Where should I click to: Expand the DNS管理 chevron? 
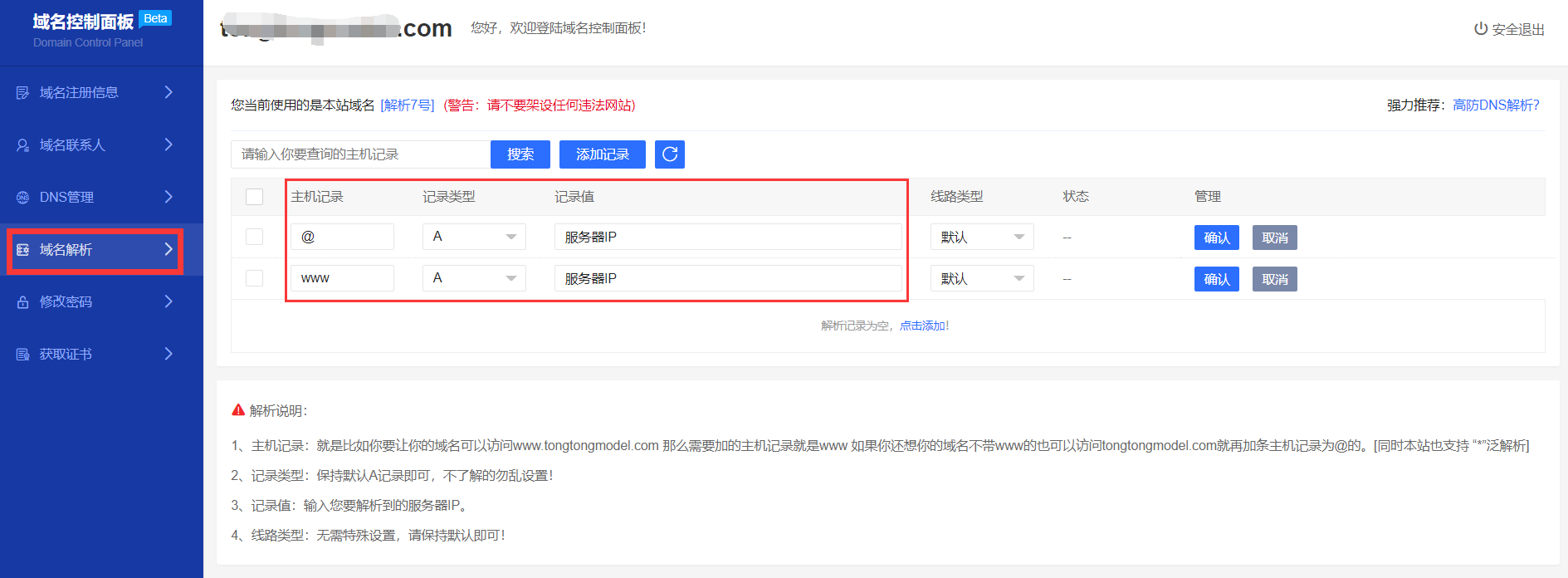pos(169,197)
